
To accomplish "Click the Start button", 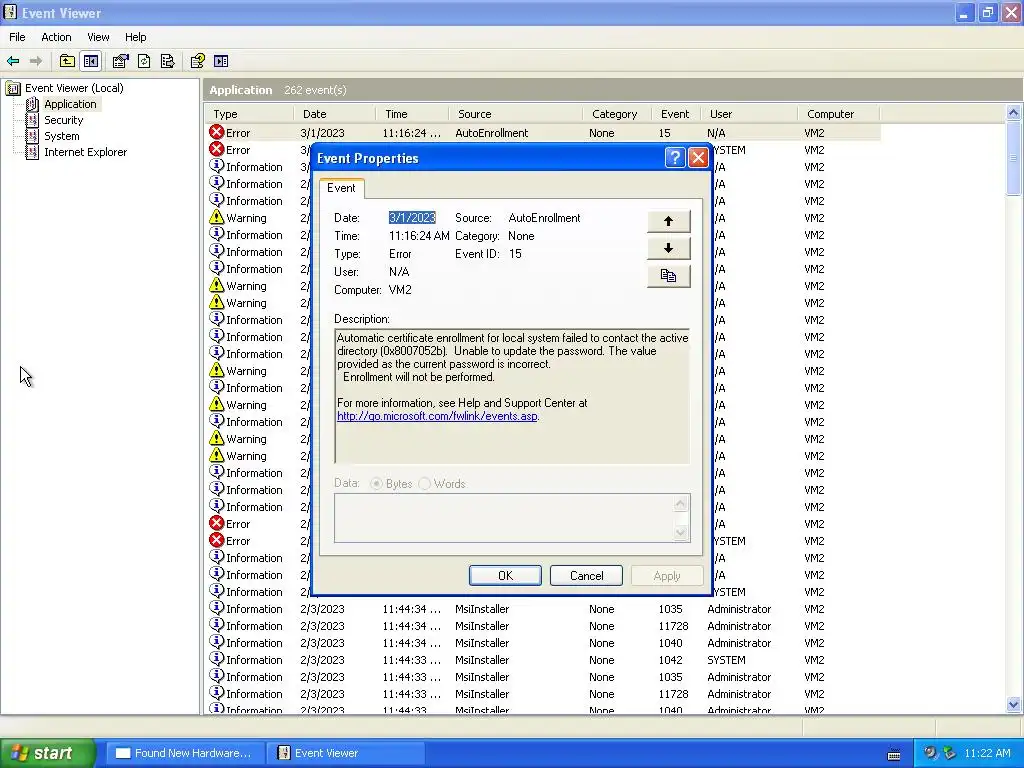I will (48, 753).
